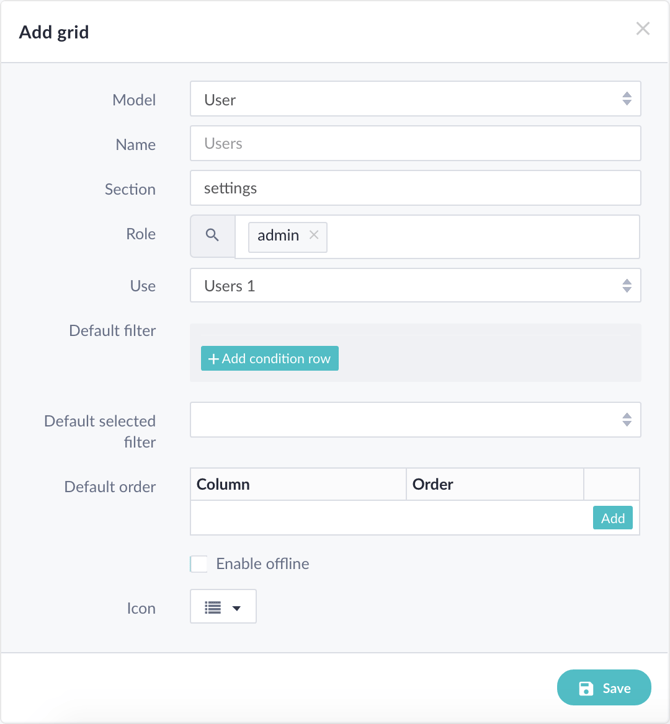Viewport: 670px width, 724px height.
Task: Click the Use field select arrows
Action: 627,286
